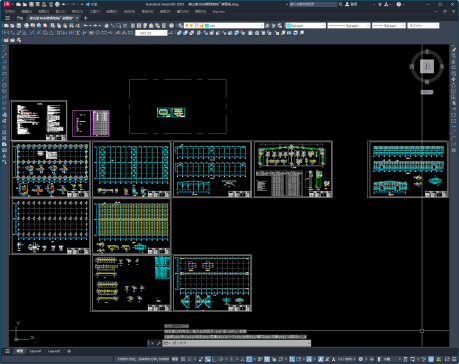
Task: Toggle snap mode in status bar
Action: (190, 359)
